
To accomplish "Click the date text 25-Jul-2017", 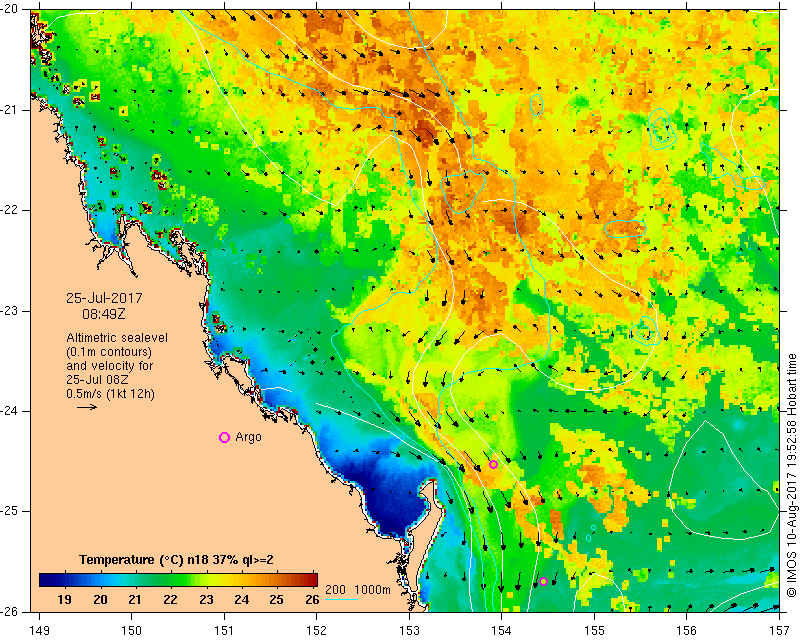I will click(x=104, y=298).
